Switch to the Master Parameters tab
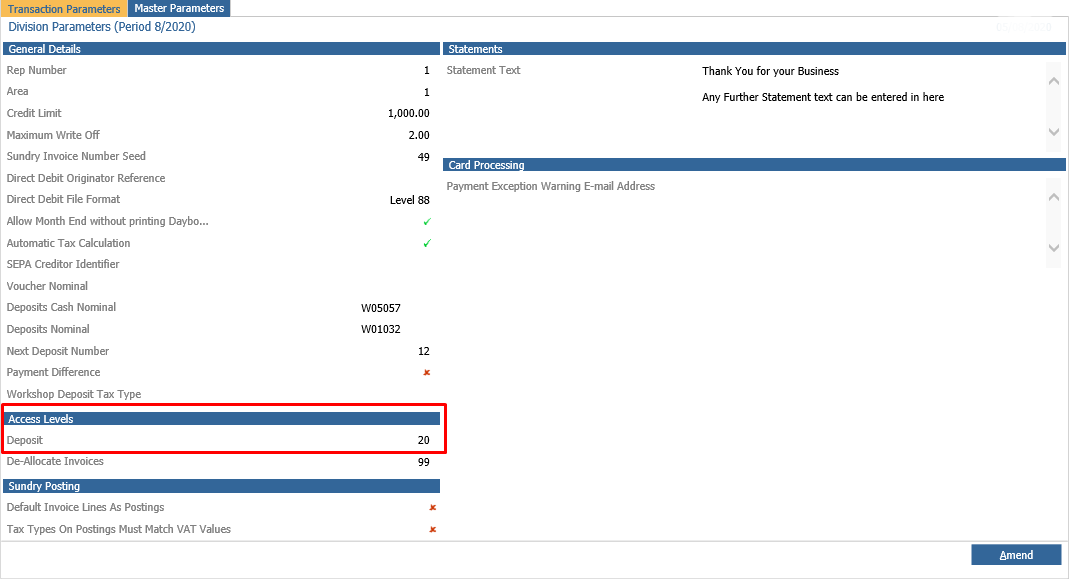This screenshot has width=1072, height=583. click(x=179, y=7)
